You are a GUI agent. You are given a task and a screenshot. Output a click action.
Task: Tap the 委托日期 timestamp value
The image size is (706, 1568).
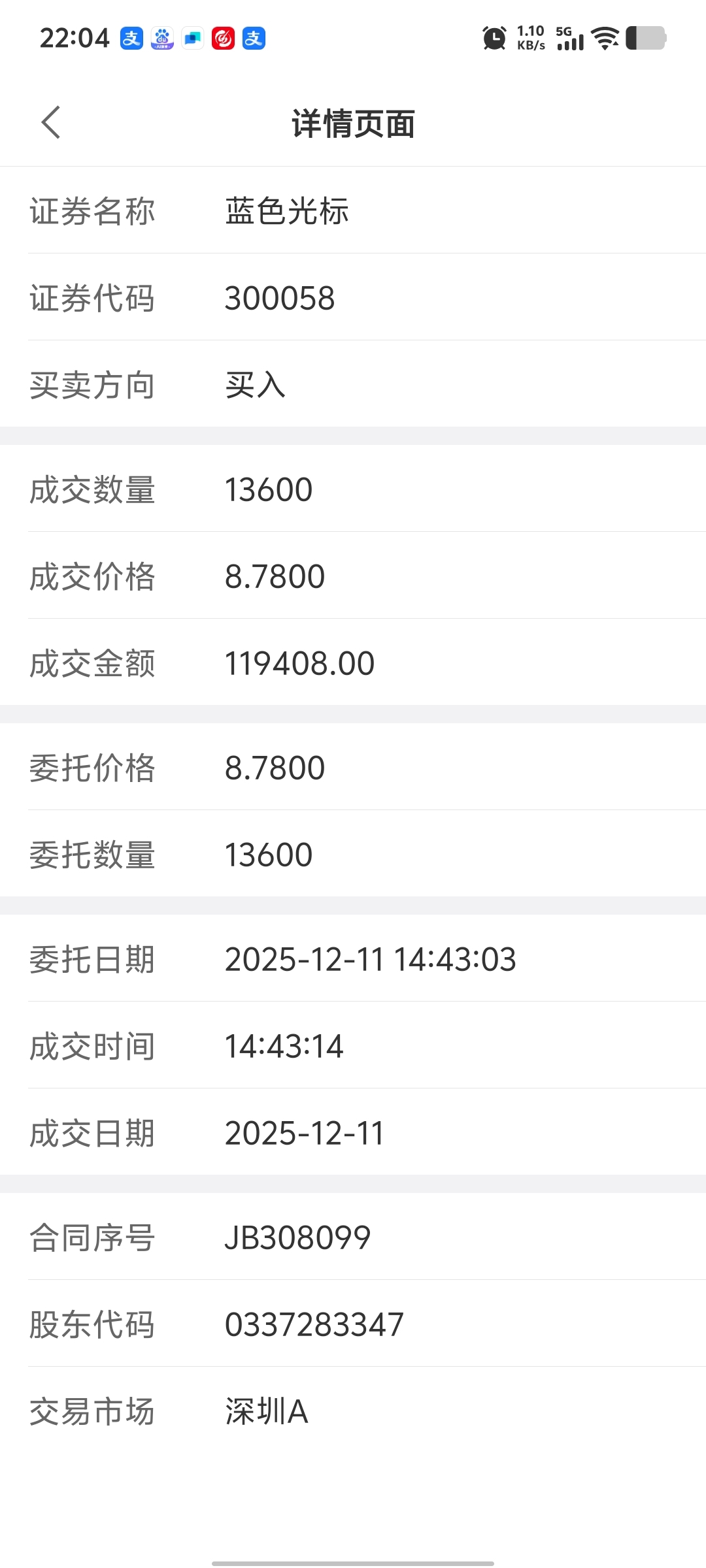[371, 959]
